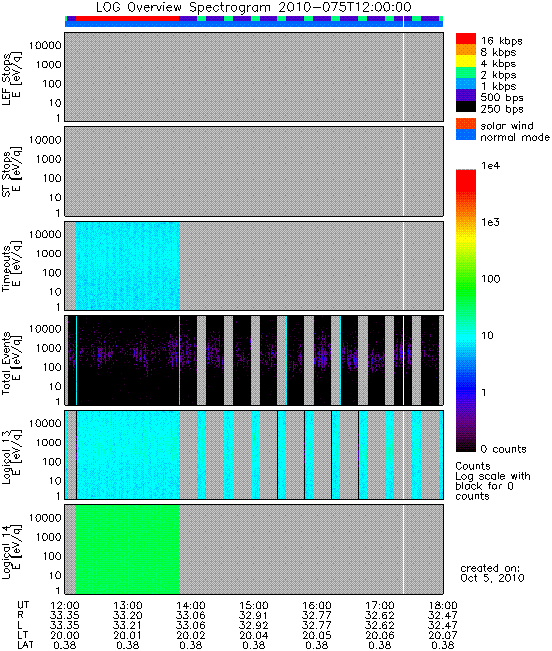Click the red telemetry bar segment at top
This screenshot has height=651, width=552.
(x=127, y=19)
